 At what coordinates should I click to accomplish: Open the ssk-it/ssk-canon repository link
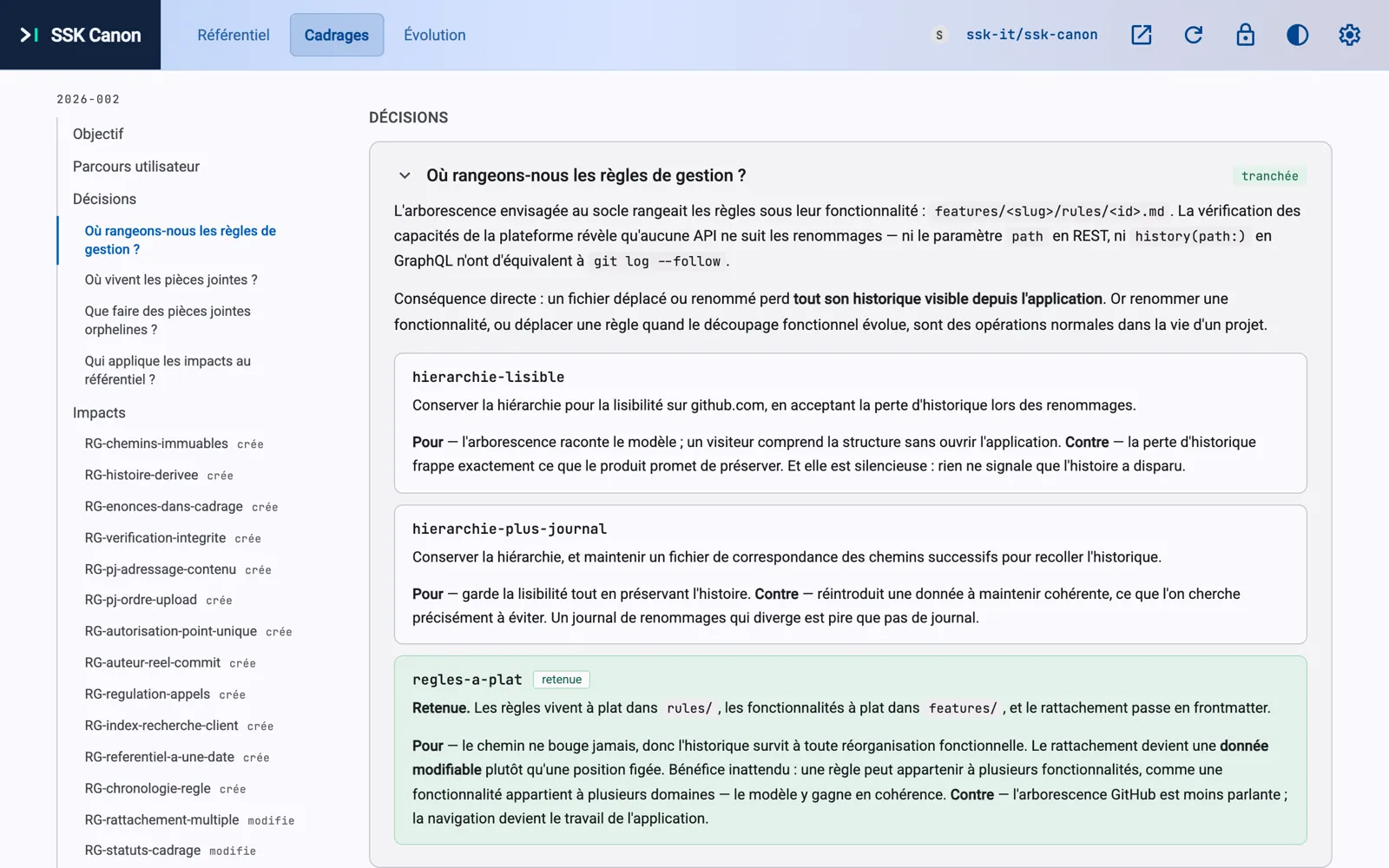click(x=1031, y=35)
